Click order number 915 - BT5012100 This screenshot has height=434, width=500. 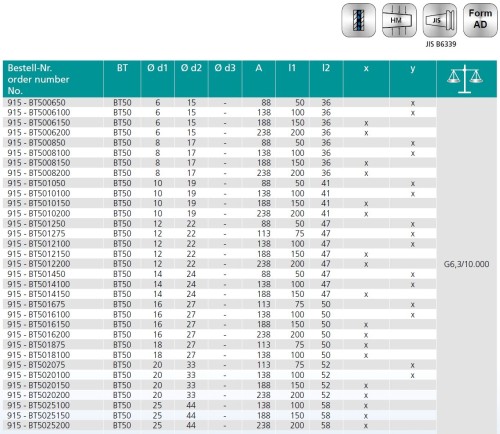click(39, 244)
